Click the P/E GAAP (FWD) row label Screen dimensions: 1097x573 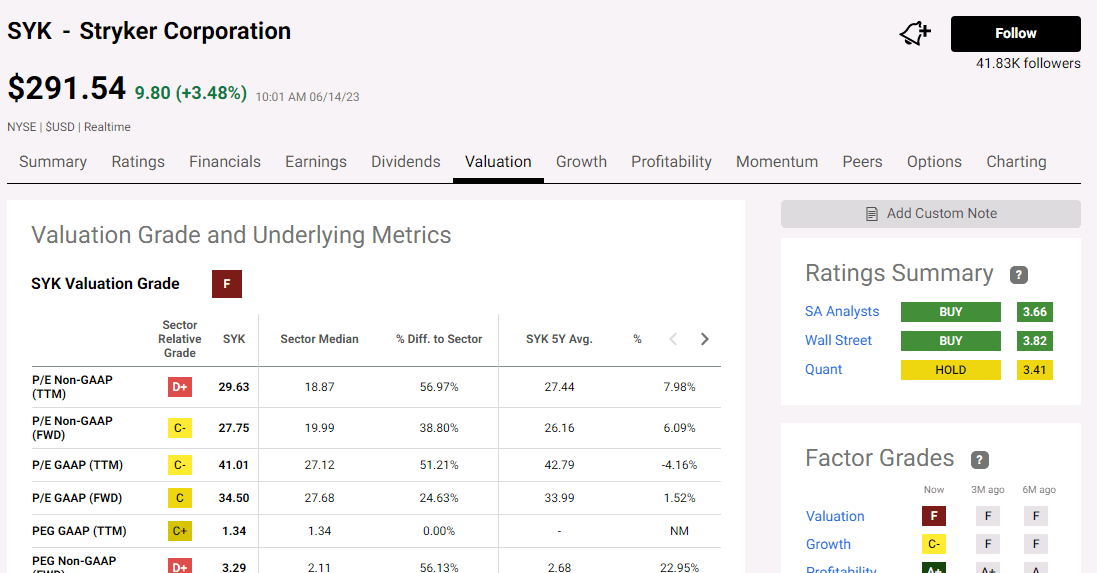[77, 498]
